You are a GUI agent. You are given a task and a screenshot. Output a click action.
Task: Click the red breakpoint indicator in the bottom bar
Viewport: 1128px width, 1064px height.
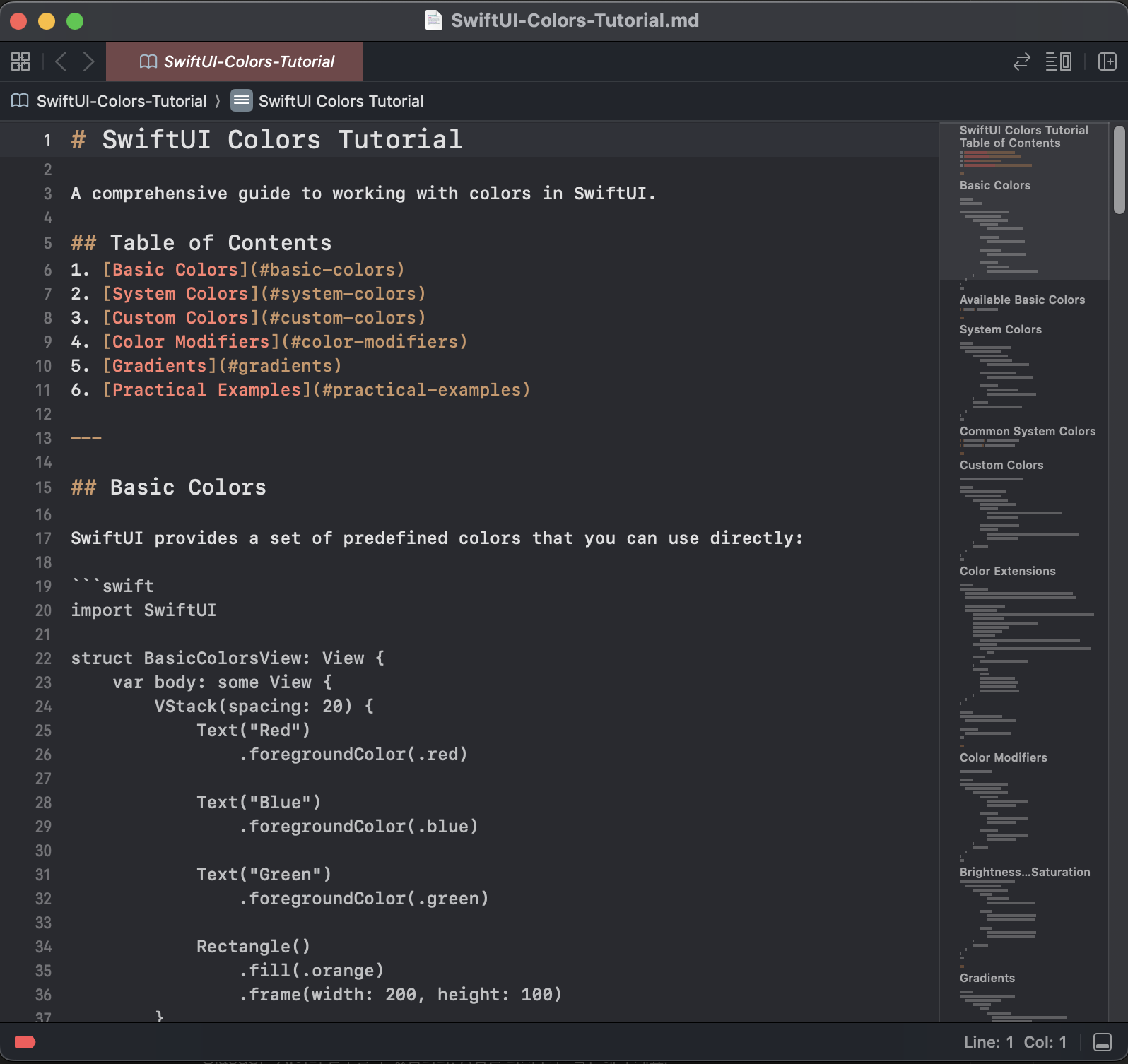[25, 1042]
